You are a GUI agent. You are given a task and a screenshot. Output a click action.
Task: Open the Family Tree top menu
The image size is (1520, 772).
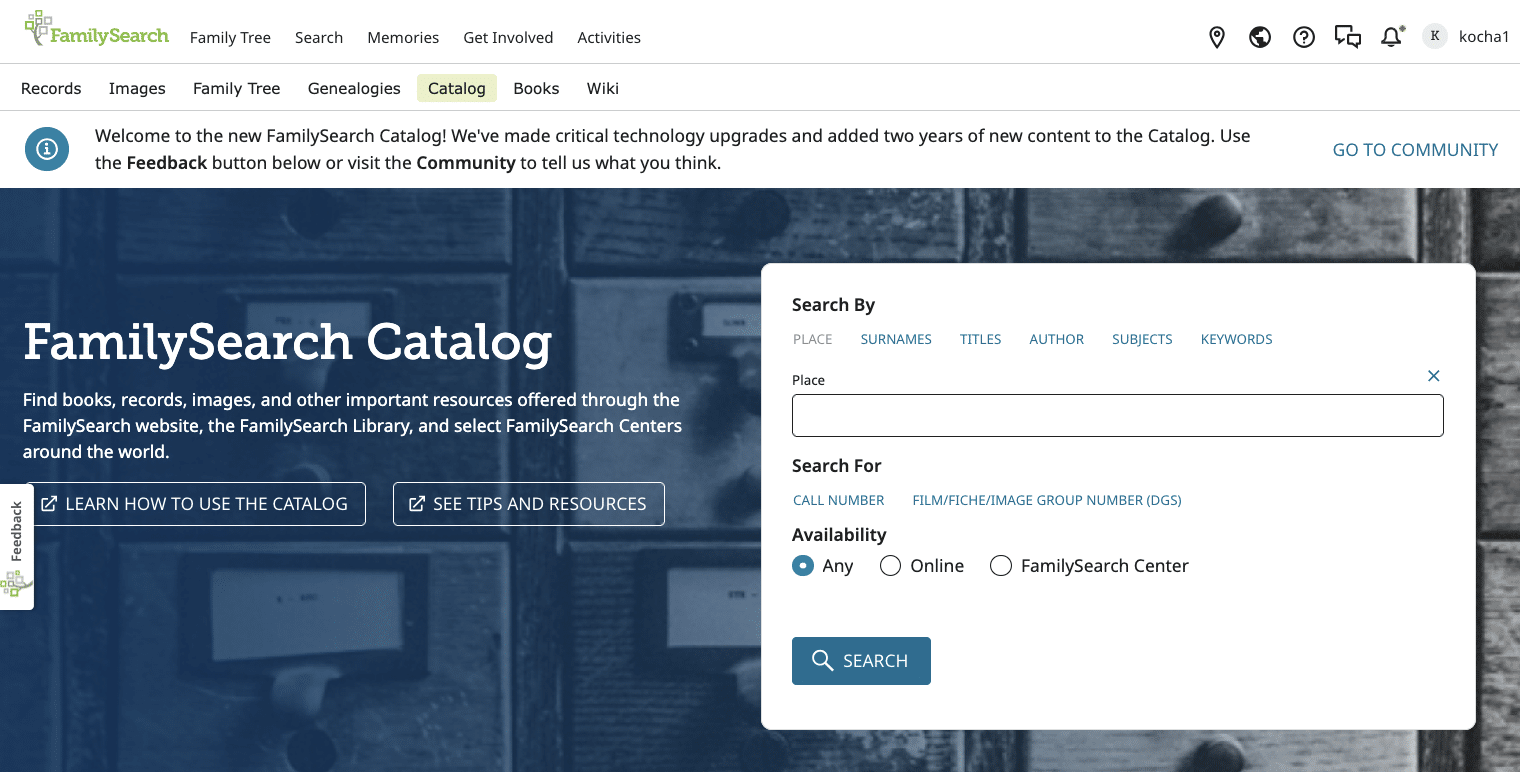[230, 37]
